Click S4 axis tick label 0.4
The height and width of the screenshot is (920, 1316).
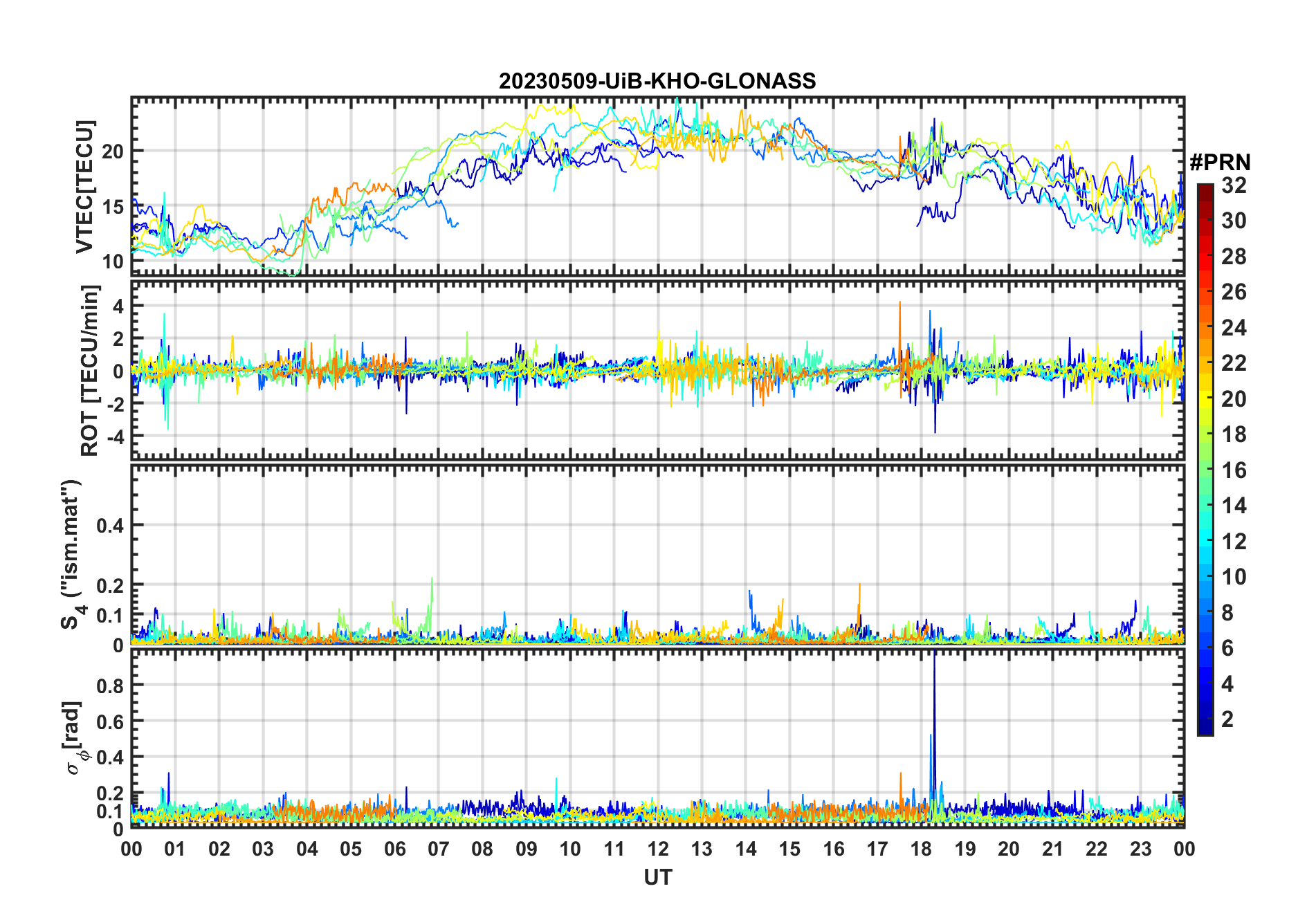(x=110, y=526)
